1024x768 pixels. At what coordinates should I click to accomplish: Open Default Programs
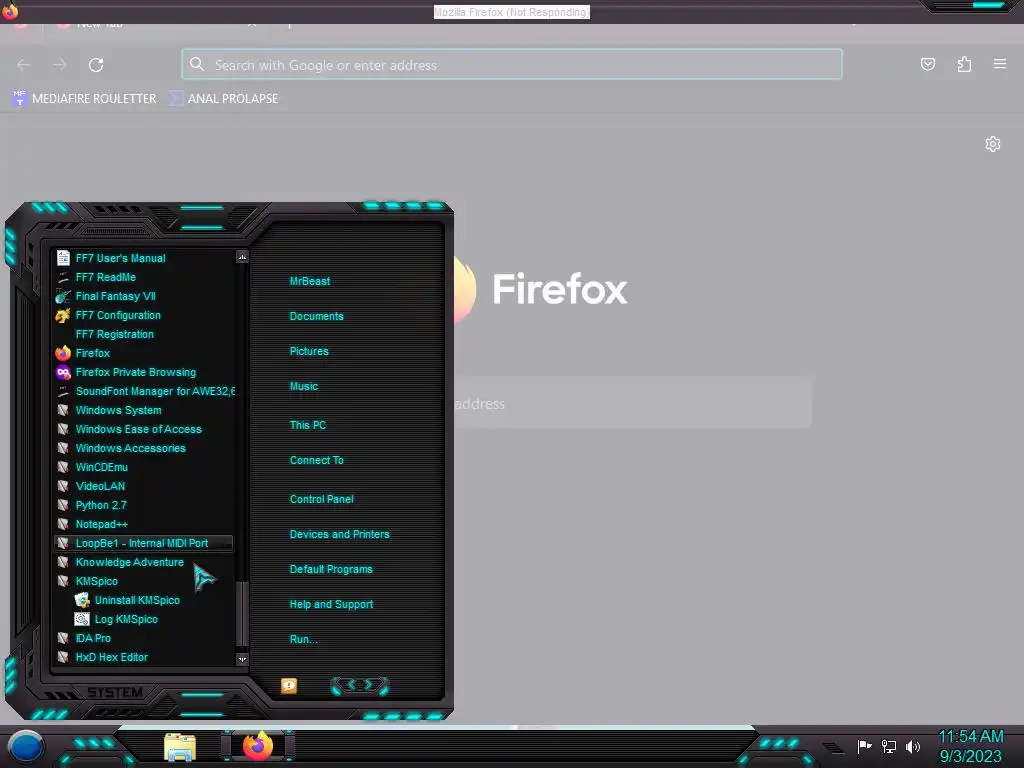point(331,569)
